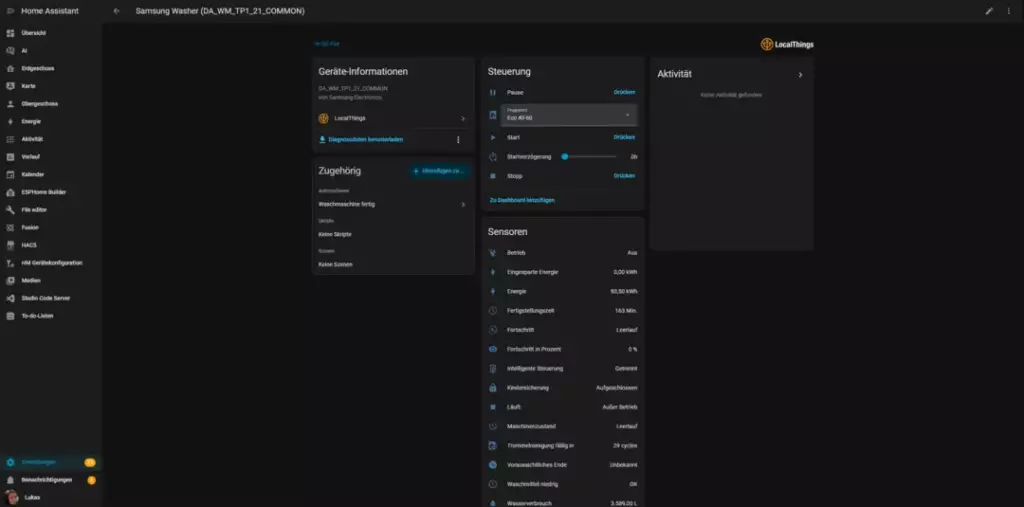Open Energie in the sidebar
Image resolution: width=1024 pixels, height=507 pixels.
(51, 121)
